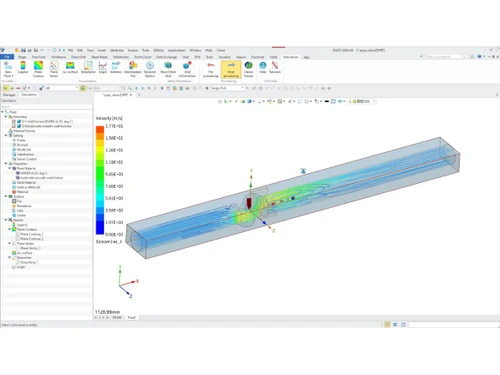The image size is (500, 375).
Task: Click blue bottom of velocity color legend
Action: 100,227
